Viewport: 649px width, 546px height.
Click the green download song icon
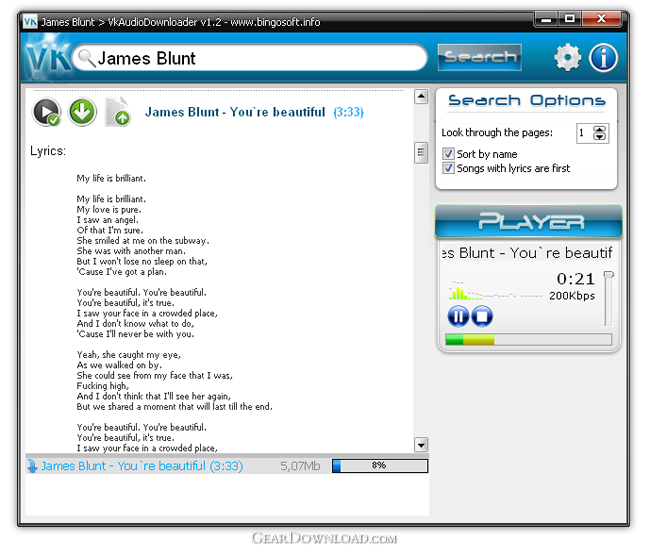(x=82, y=112)
